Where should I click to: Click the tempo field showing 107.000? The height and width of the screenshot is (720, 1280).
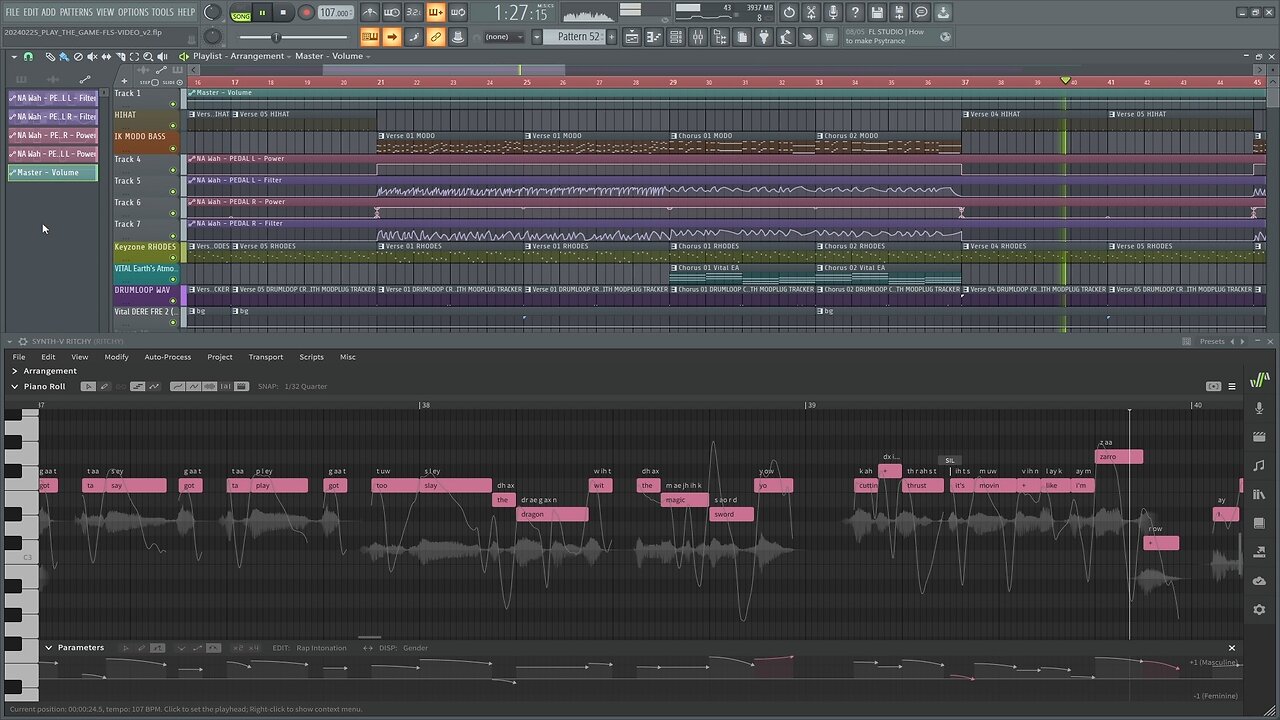click(335, 13)
